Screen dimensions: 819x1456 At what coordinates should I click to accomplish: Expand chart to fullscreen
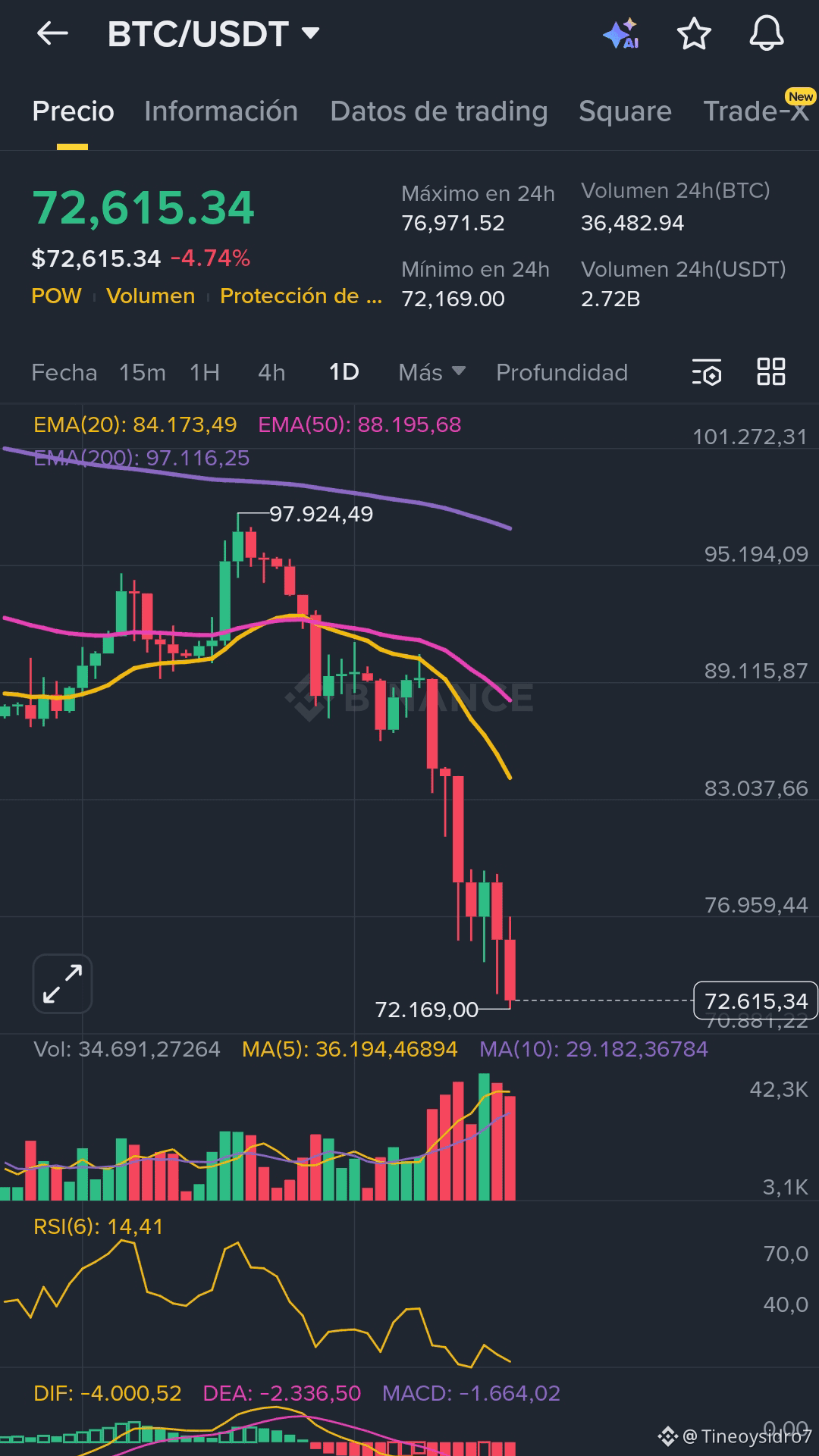[x=62, y=983]
